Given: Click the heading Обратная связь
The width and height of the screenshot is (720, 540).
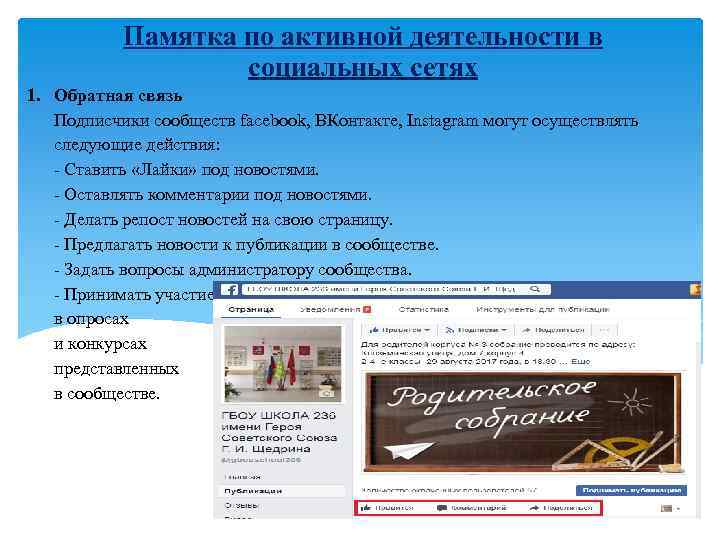Looking at the screenshot, I should click(118, 96).
